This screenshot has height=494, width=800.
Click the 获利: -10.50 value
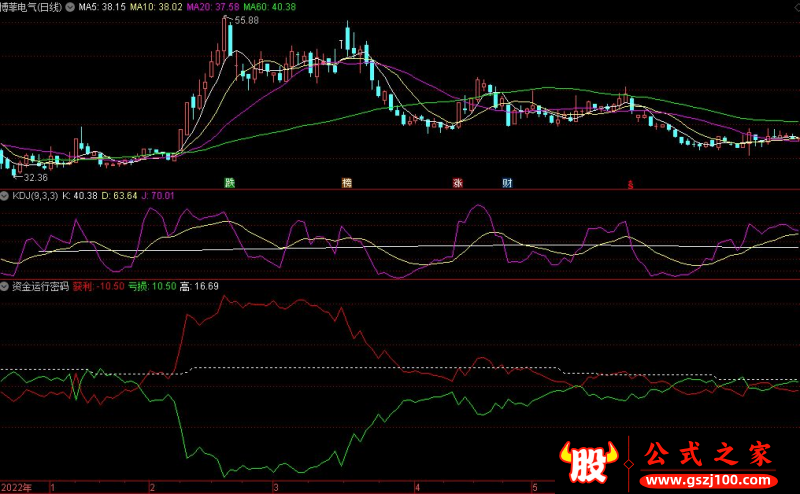pyautogui.click(x=98, y=287)
